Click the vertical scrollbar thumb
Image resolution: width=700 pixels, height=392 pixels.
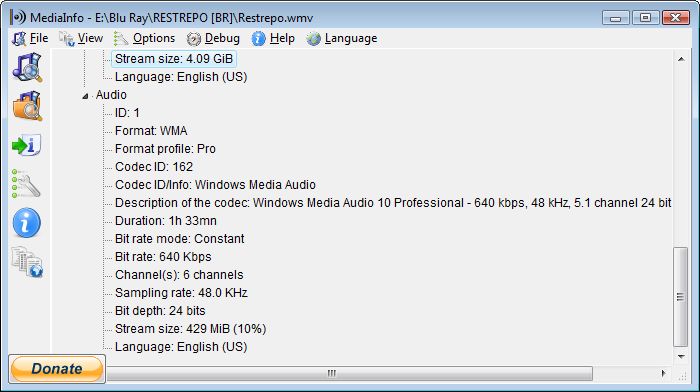[681, 297]
